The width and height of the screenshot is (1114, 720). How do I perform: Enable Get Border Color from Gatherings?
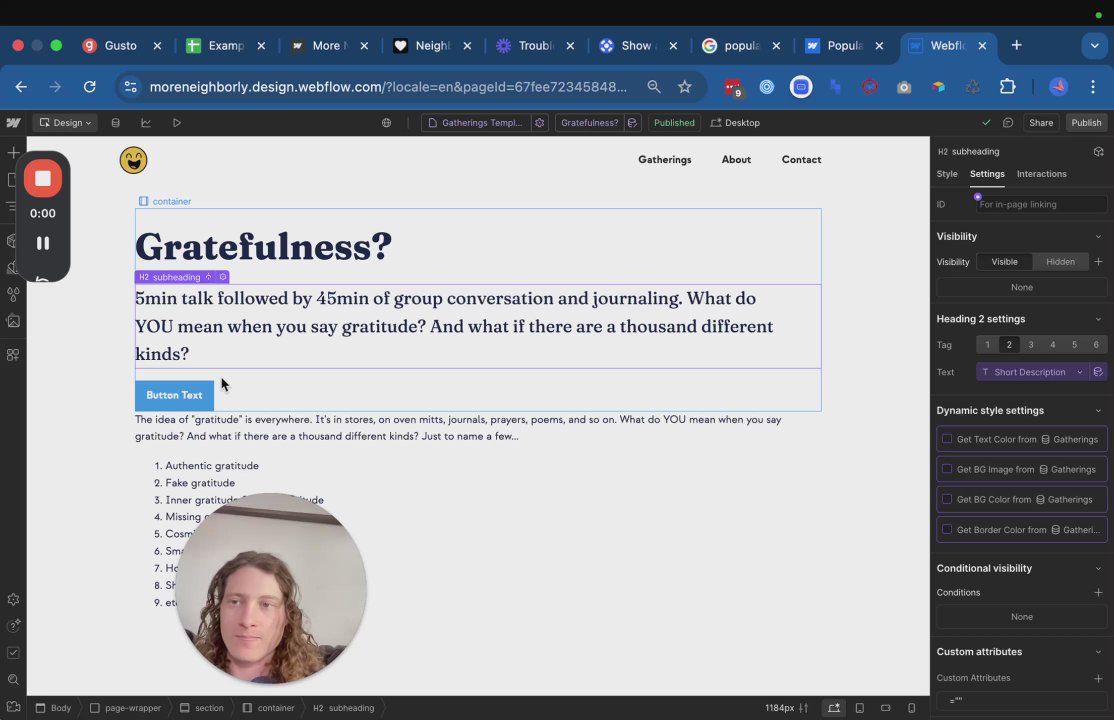click(947, 530)
